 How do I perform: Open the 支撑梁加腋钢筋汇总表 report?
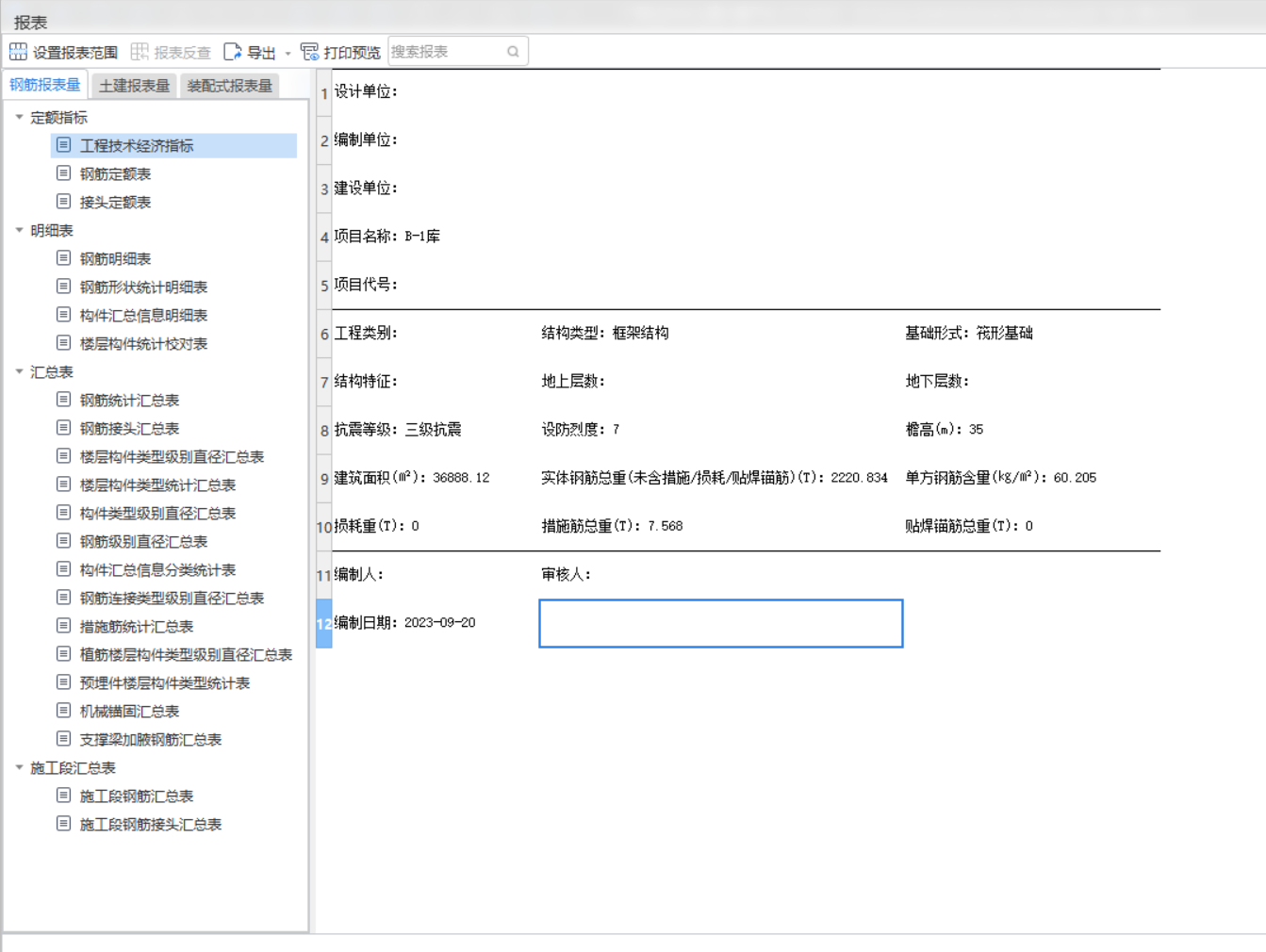coord(151,739)
